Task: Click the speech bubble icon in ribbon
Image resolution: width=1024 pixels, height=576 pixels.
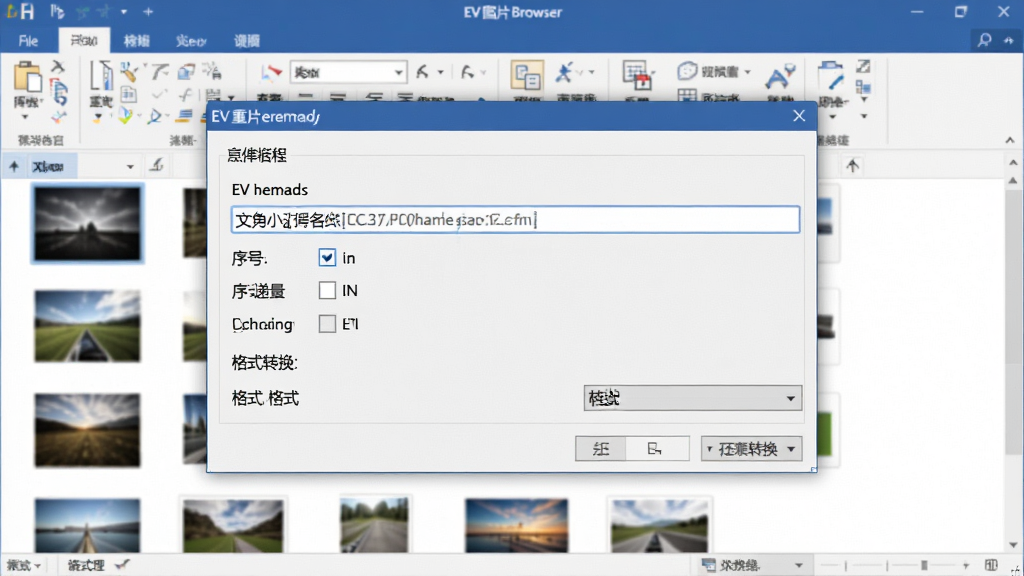Action: point(686,71)
